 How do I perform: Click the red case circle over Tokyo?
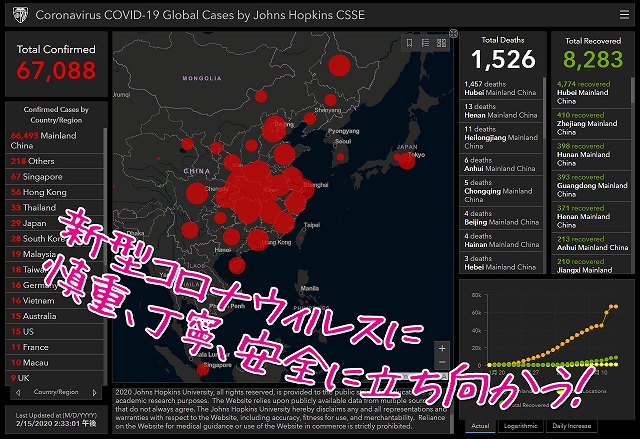click(x=407, y=160)
